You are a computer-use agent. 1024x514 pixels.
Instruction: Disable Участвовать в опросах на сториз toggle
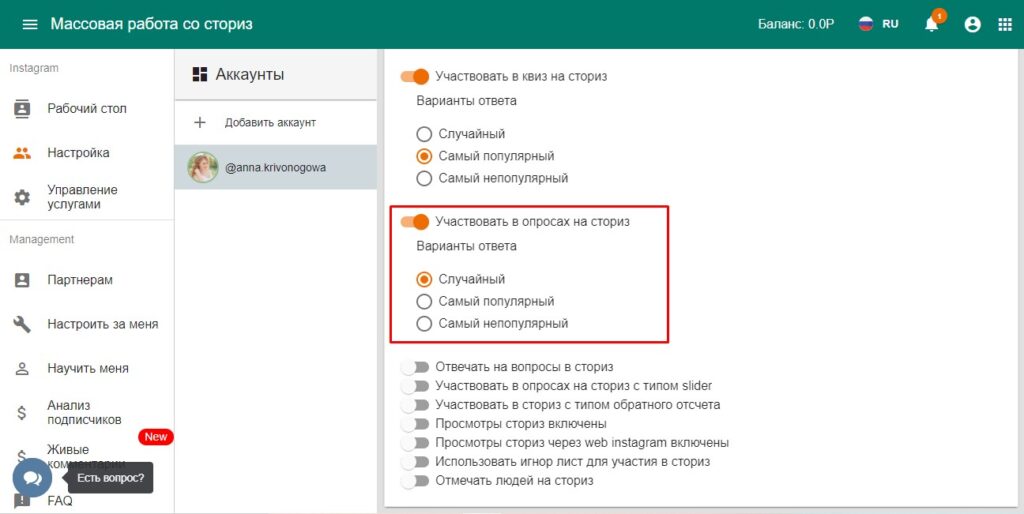pos(415,222)
